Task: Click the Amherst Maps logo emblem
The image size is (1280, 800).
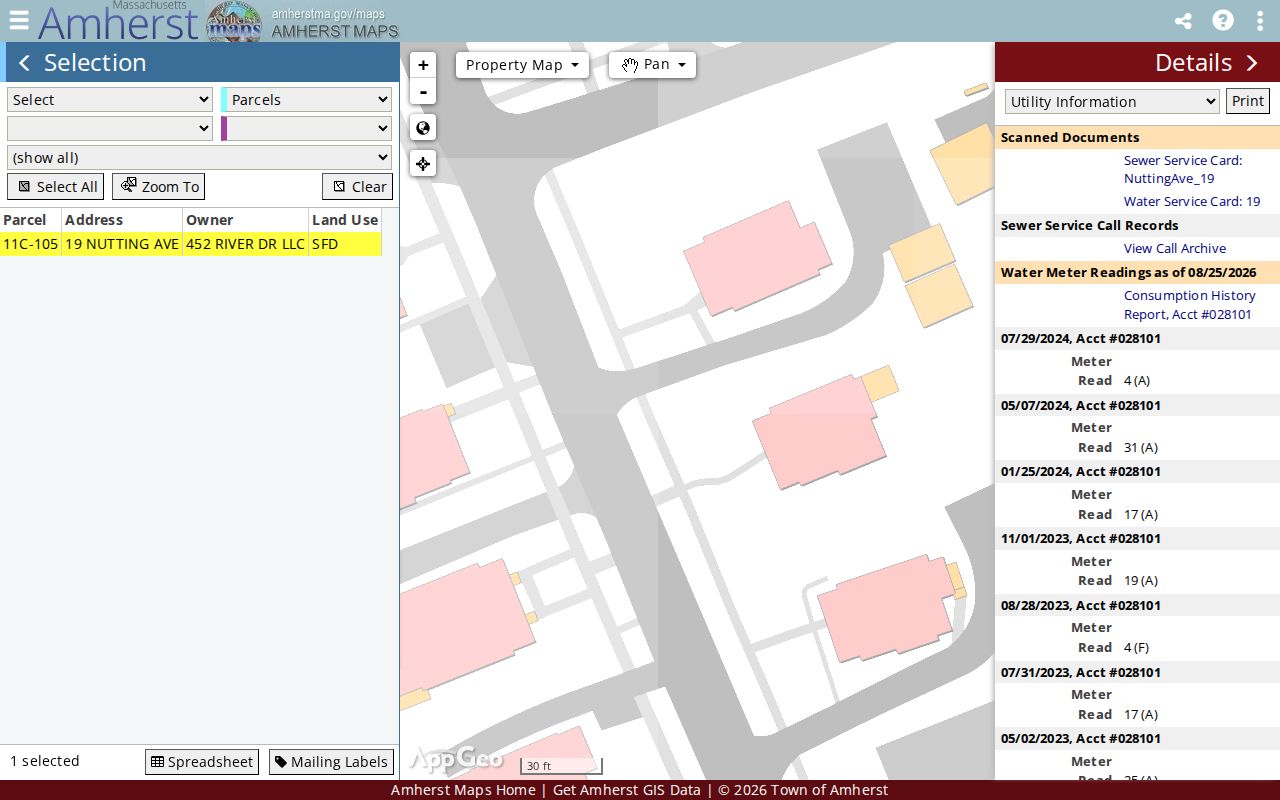Action: pos(234,22)
